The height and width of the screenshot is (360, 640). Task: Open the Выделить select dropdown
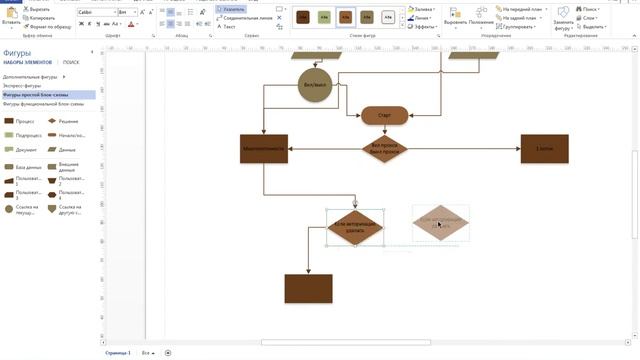tap(591, 27)
